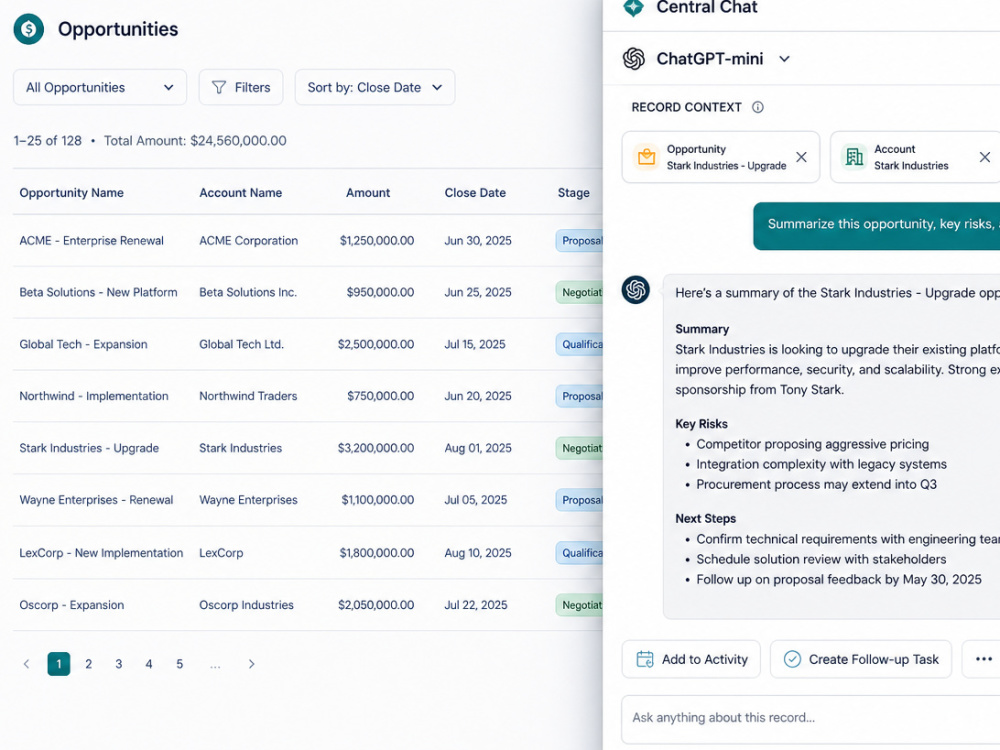Image resolution: width=1000 pixels, height=750 pixels.
Task: Click the pagination ellipsis
Action: click(215, 665)
